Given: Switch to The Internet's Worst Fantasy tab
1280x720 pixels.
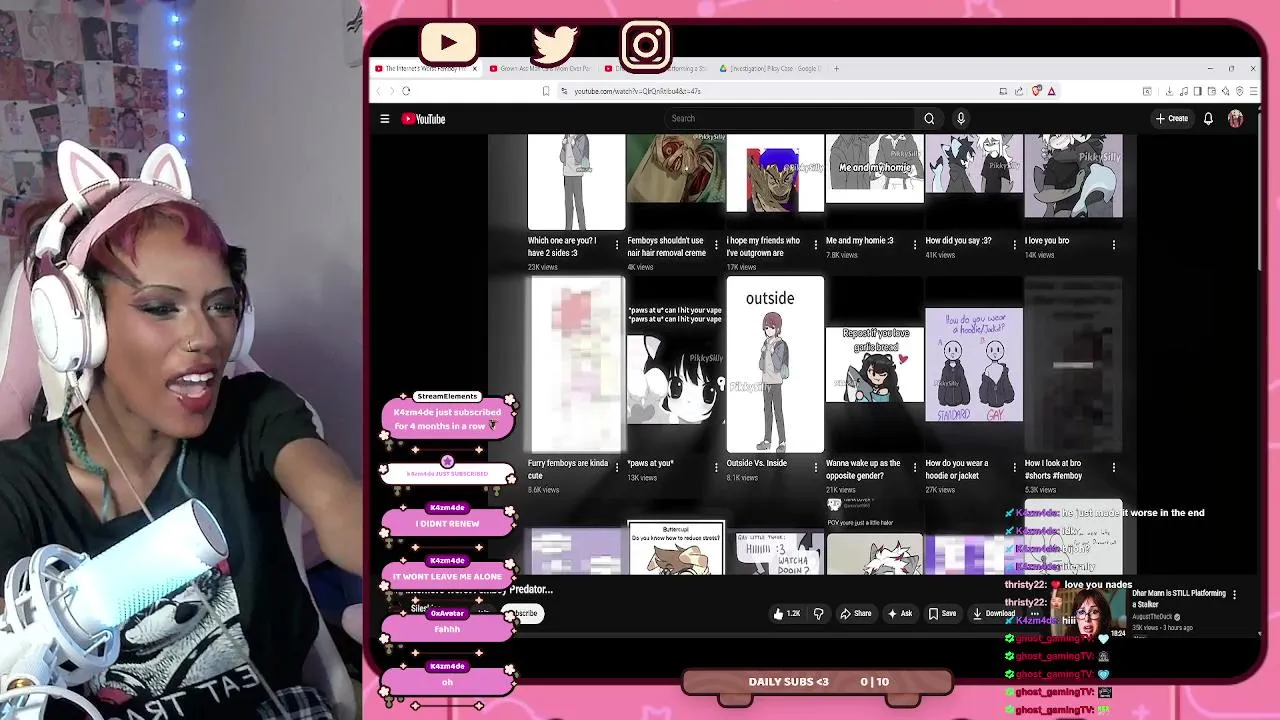Looking at the screenshot, I should (425, 69).
